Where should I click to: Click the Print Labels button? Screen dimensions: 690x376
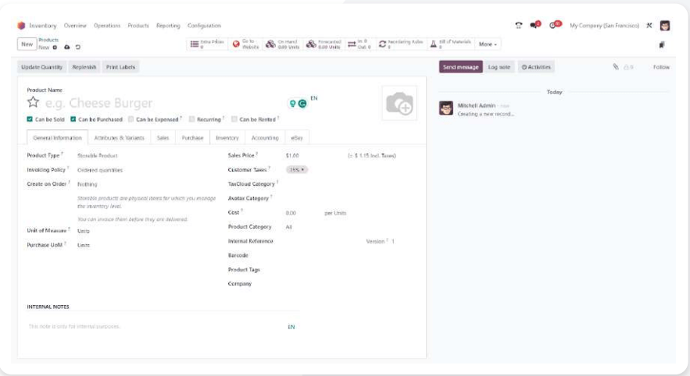click(x=121, y=67)
